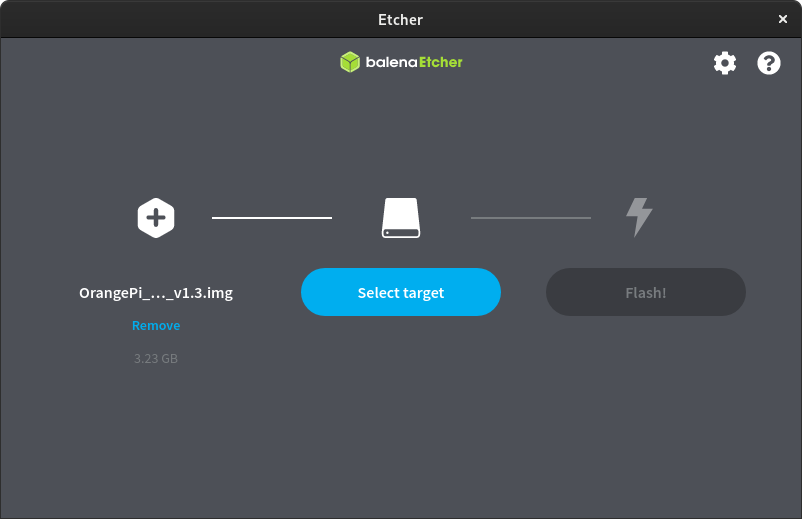Image resolution: width=802 pixels, height=519 pixels.
Task: Click the lightning bolt flash icon
Action: [639, 217]
